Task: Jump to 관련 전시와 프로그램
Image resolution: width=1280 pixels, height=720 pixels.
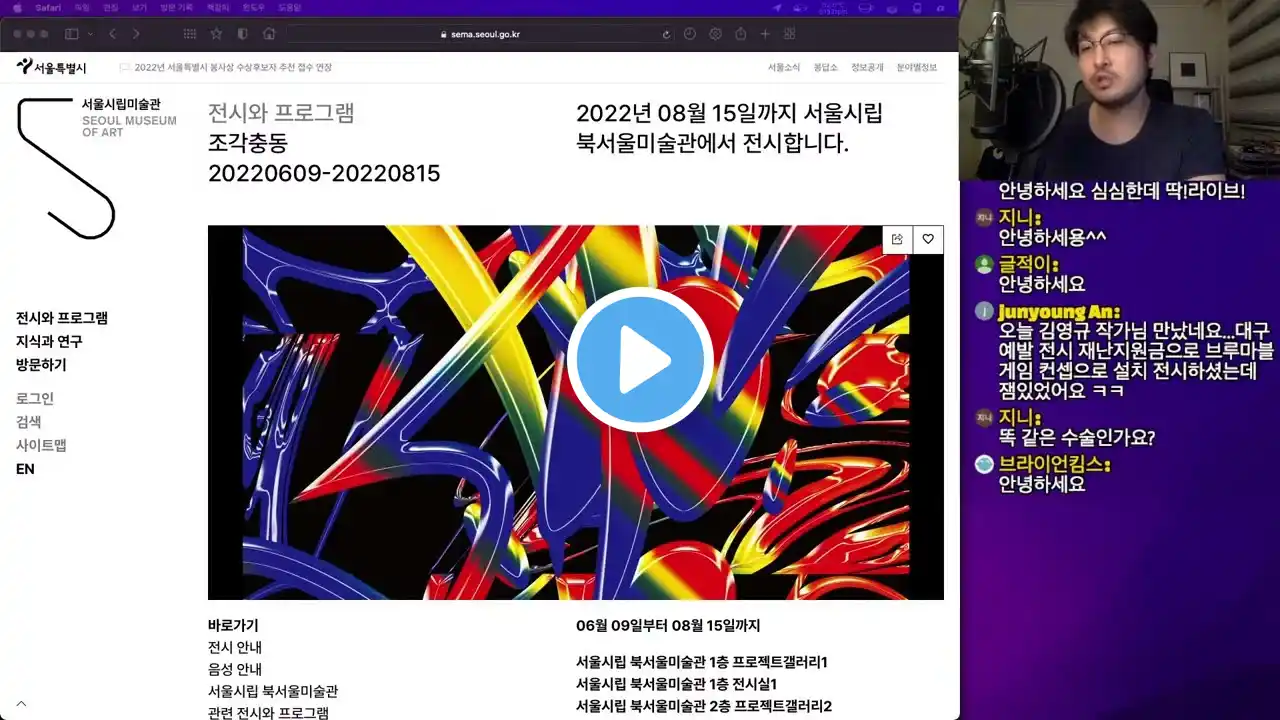Action: 268,713
